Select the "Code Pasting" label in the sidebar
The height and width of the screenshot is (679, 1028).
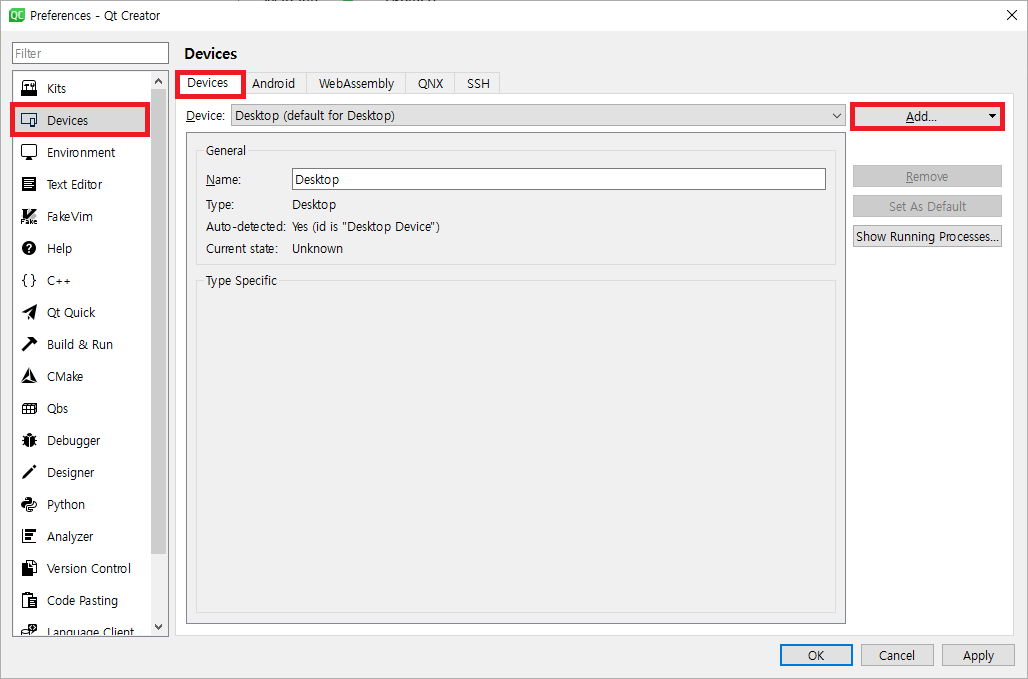point(83,600)
